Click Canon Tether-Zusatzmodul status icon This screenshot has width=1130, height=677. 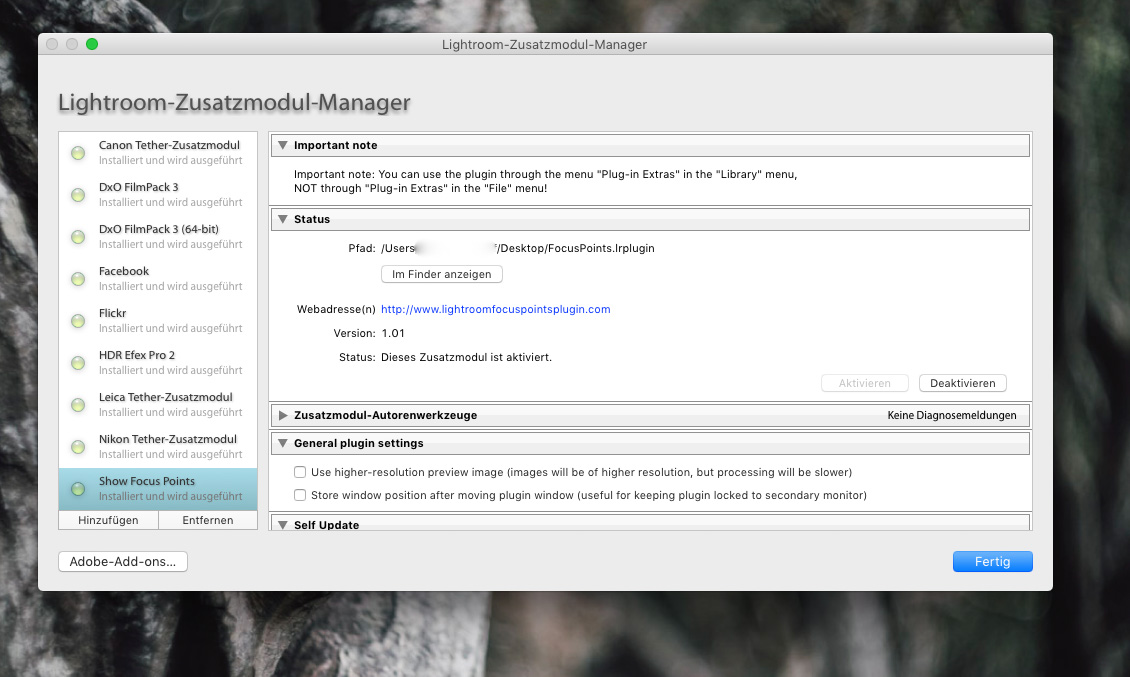pos(78,153)
